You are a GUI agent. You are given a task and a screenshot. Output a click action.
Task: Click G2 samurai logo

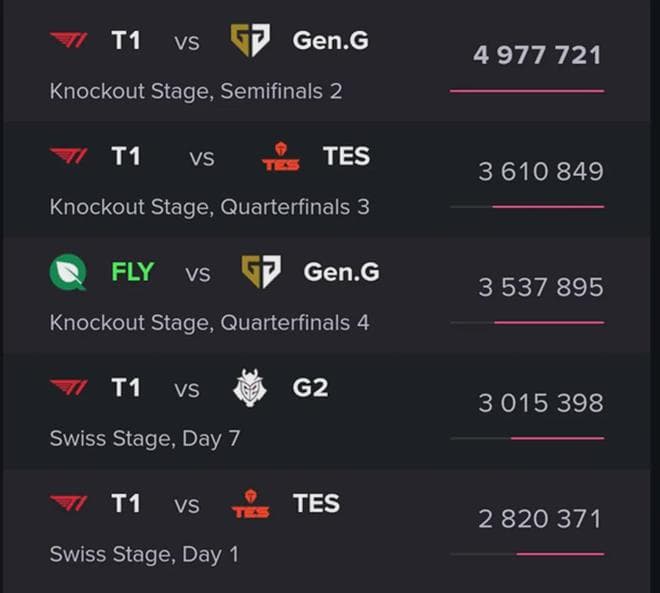point(250,388)
